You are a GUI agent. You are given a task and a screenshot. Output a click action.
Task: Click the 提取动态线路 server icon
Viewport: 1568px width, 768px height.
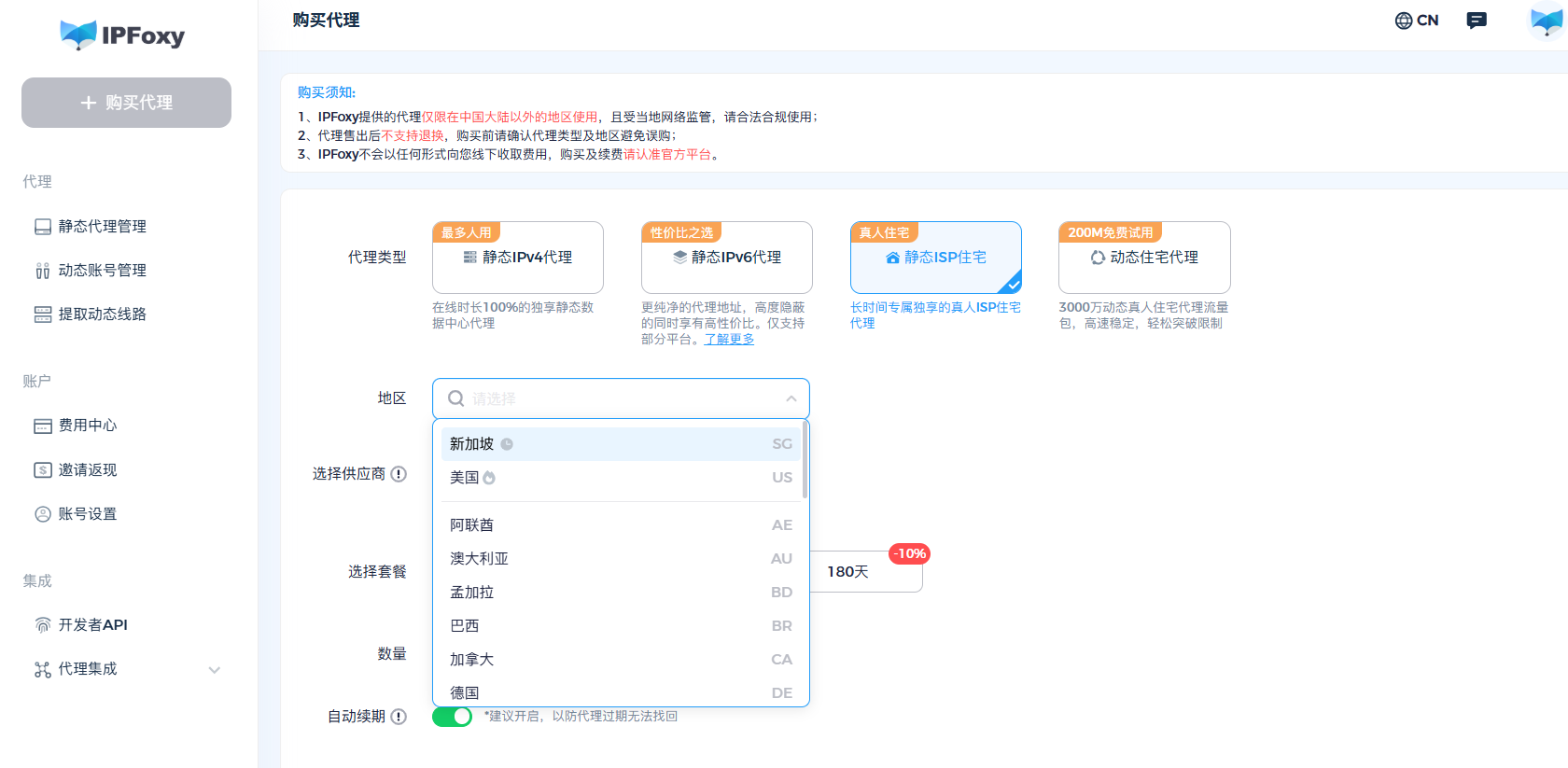point(43,314)
